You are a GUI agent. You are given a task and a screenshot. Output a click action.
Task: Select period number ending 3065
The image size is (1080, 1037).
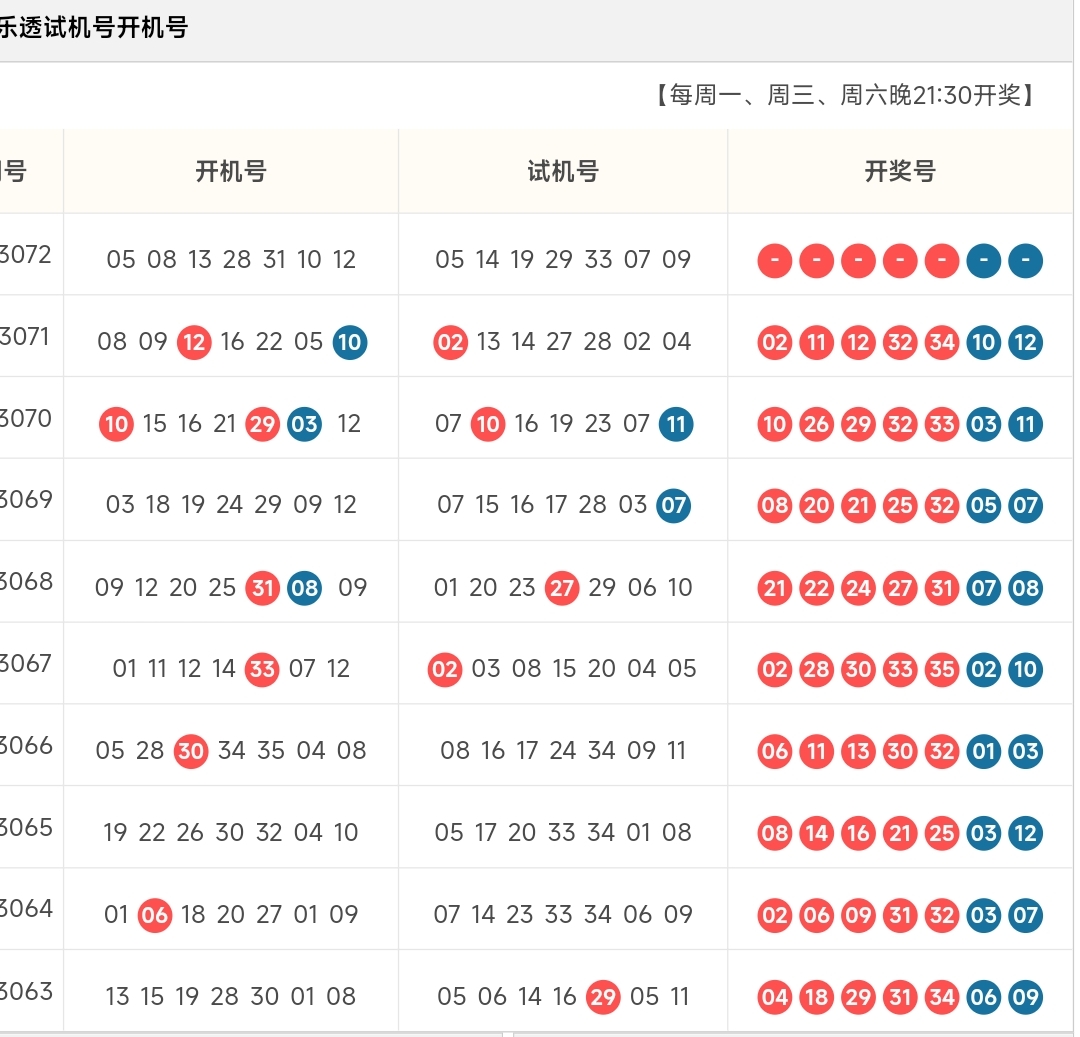pos(26,828)
